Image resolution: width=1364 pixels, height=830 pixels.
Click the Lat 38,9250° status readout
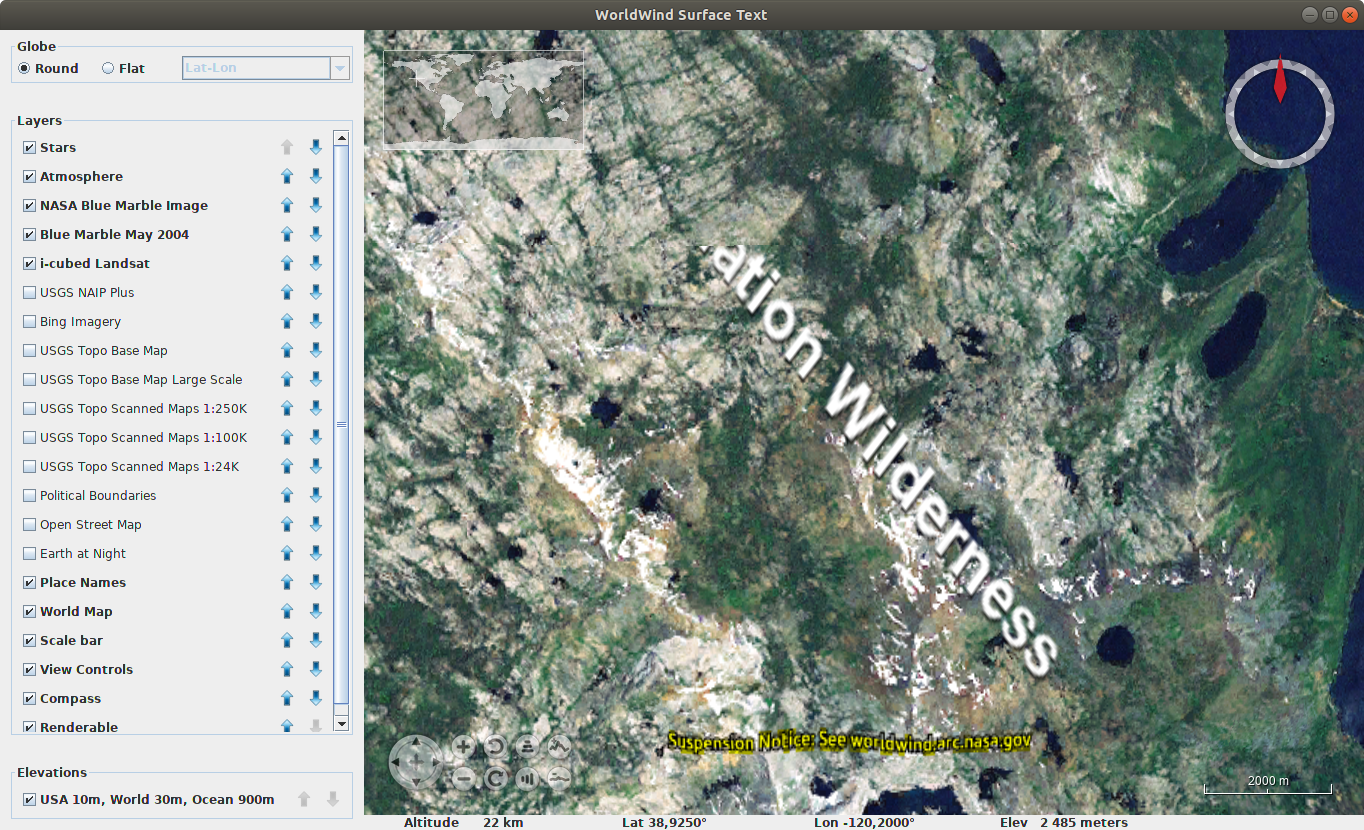(x=664, y=822)
